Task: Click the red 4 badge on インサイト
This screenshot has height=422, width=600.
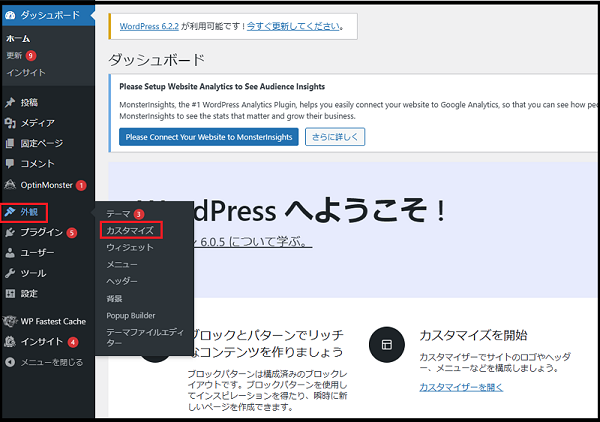Action: (73, 342)
